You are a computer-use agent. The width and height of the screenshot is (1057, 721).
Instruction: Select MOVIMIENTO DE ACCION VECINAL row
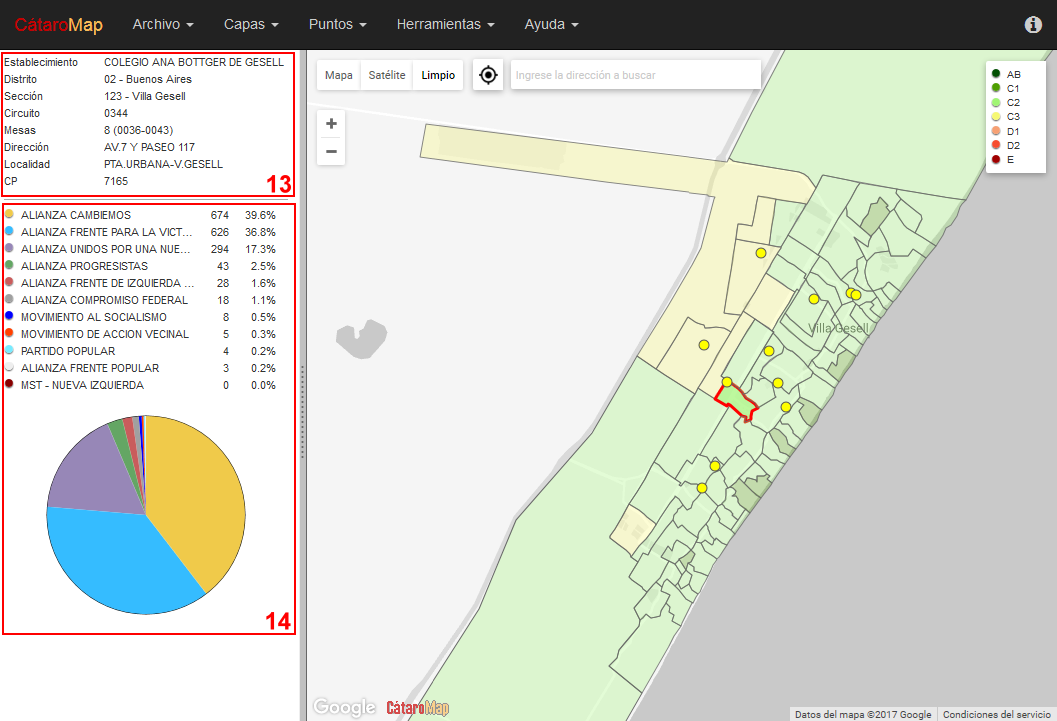142,334
